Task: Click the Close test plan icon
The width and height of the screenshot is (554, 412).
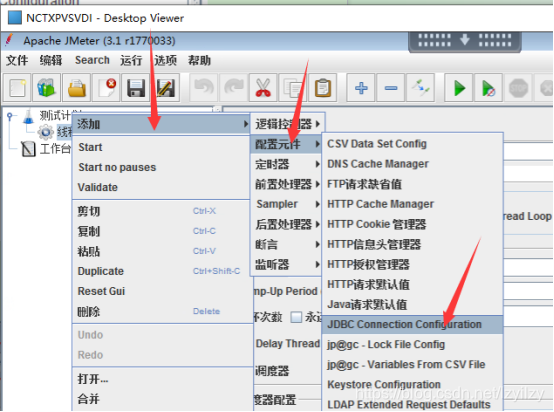Action: click(106, 88)
